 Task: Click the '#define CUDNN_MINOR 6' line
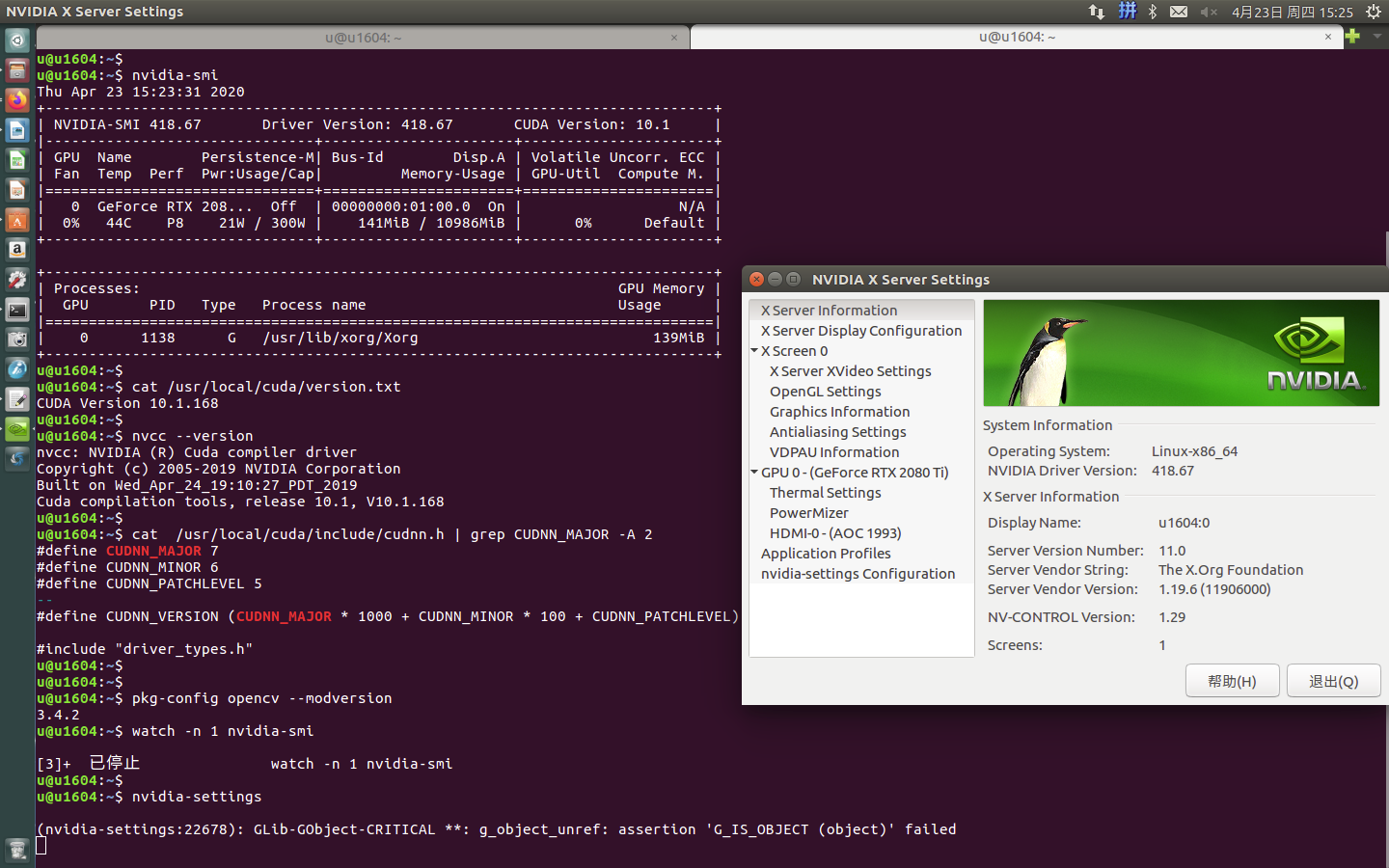pos(127,567)
